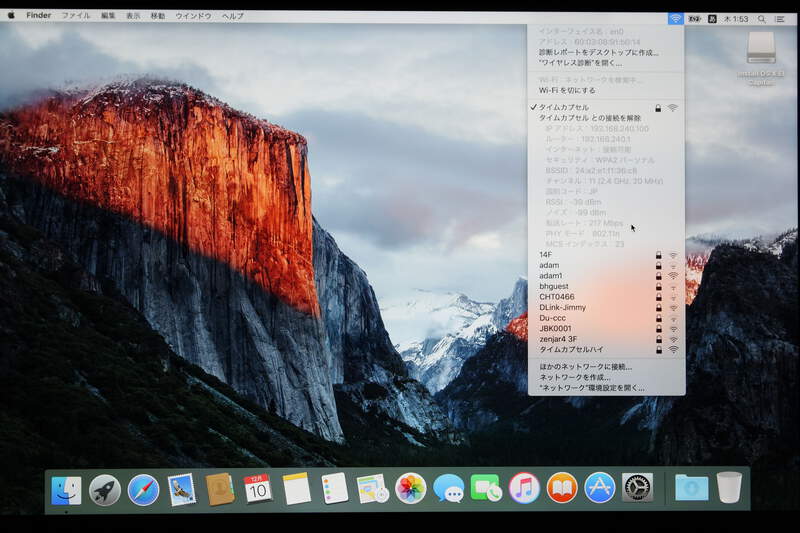Open the Notification Center list icon
This screenshot has height=533, width=800.
(x=780, y=18)
